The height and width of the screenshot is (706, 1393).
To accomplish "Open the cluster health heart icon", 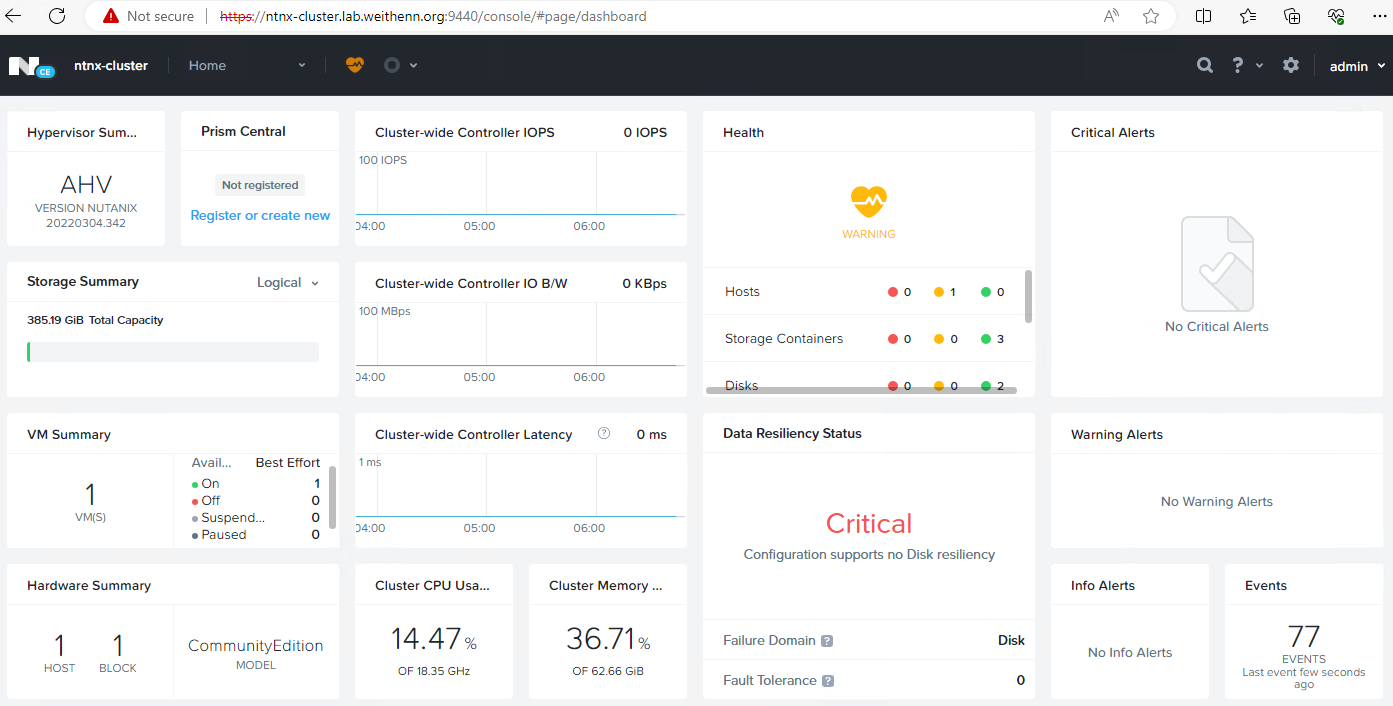I will pos(355,65).
